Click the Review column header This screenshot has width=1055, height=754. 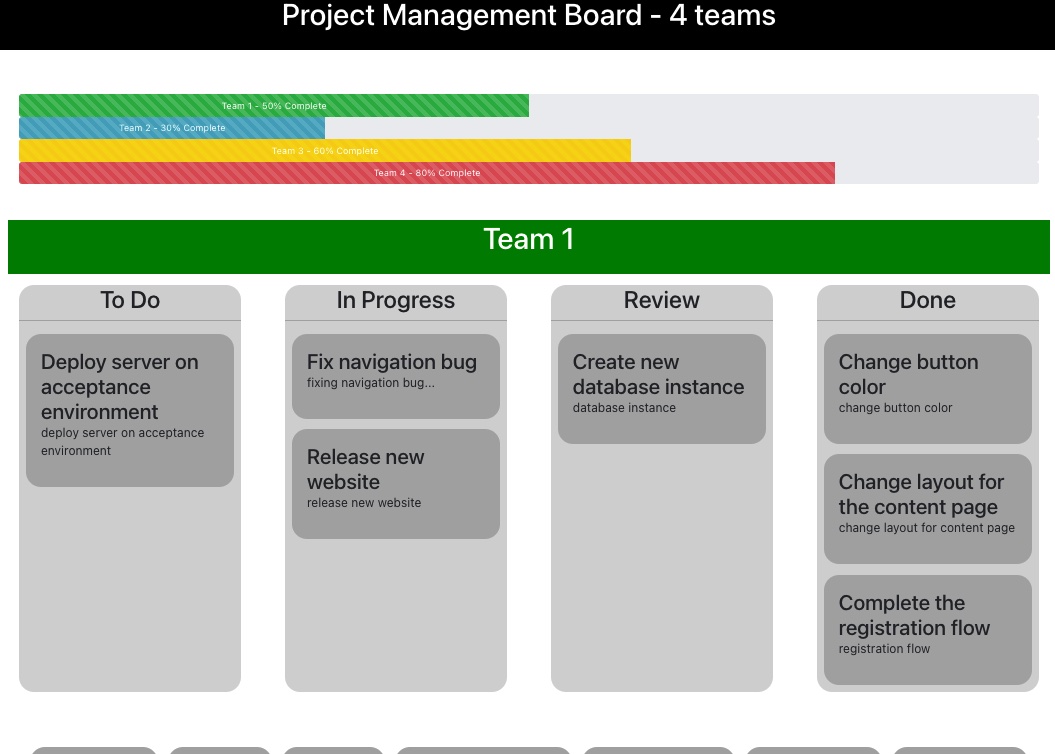tap(661, 301)
